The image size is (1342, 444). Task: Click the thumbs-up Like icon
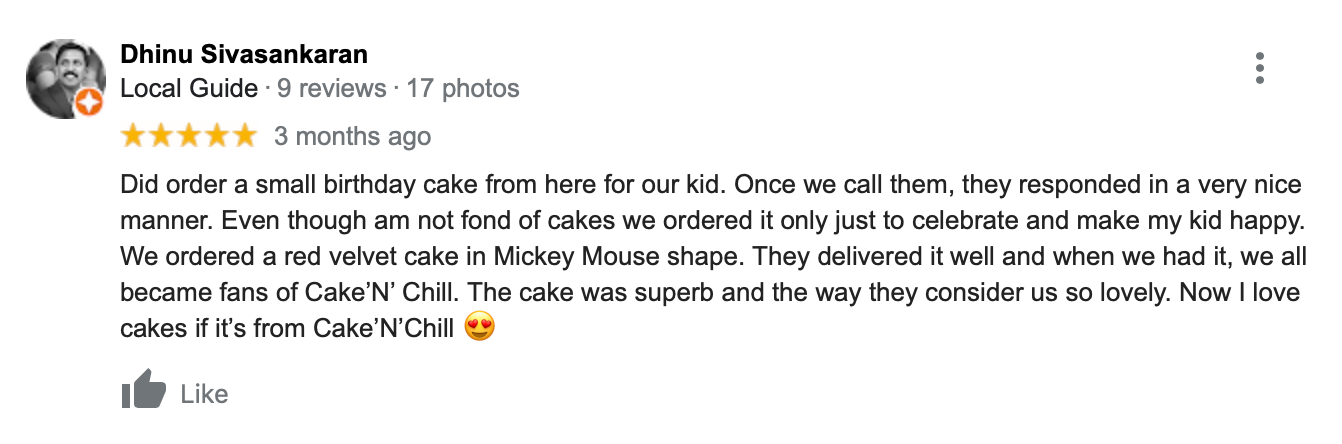pos(143,392)
